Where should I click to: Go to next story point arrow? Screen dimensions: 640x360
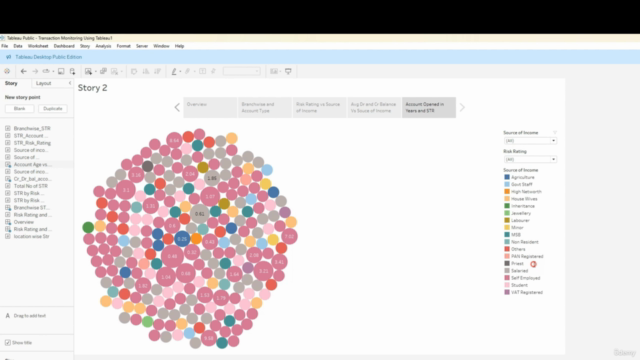tap(462, 107)
